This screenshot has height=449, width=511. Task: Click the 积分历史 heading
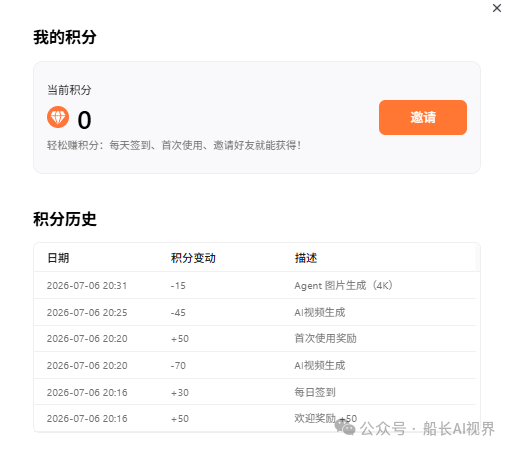coord(65,219)
